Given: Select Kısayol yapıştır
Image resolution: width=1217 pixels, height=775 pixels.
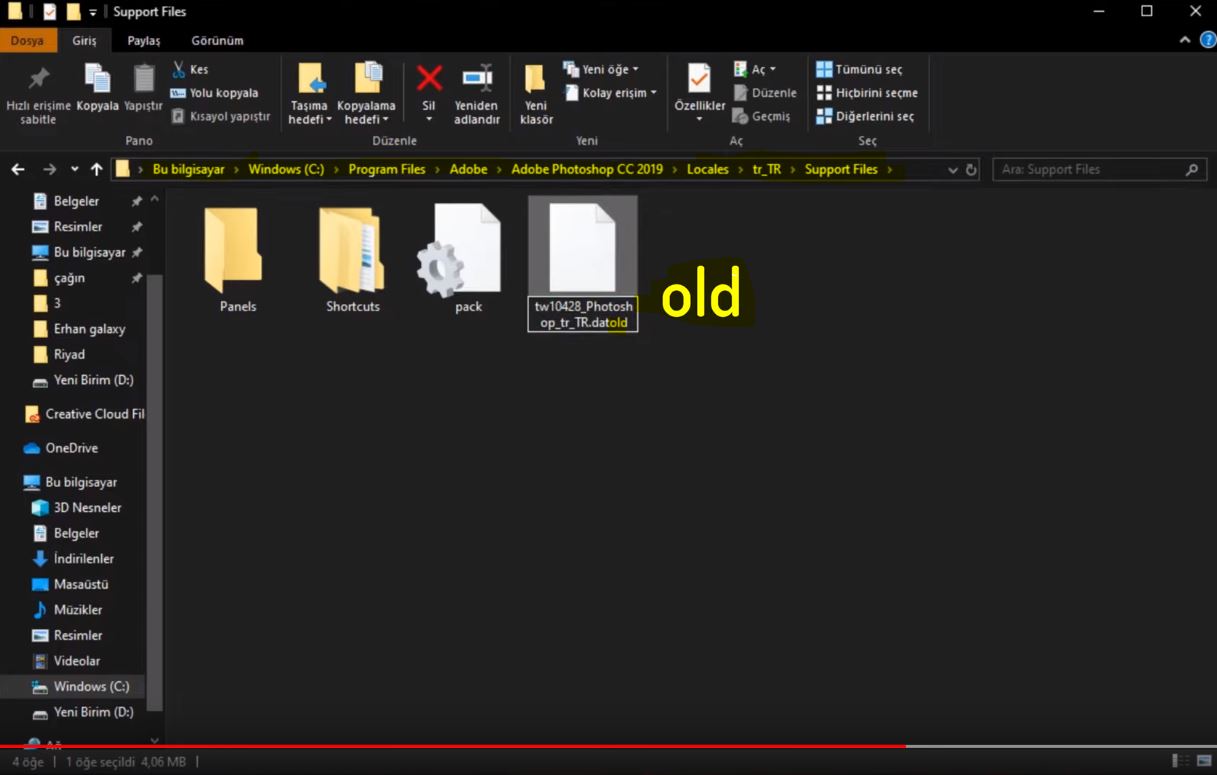Looking at the screenshot, I should point(220,116).
